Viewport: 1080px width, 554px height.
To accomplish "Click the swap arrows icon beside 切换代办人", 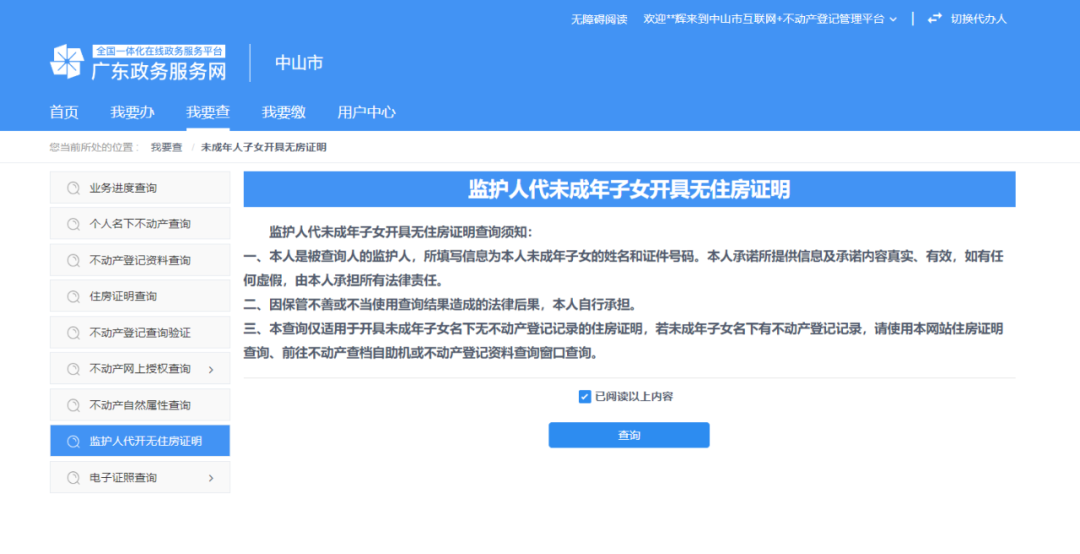I will click(x=934, y=19).
